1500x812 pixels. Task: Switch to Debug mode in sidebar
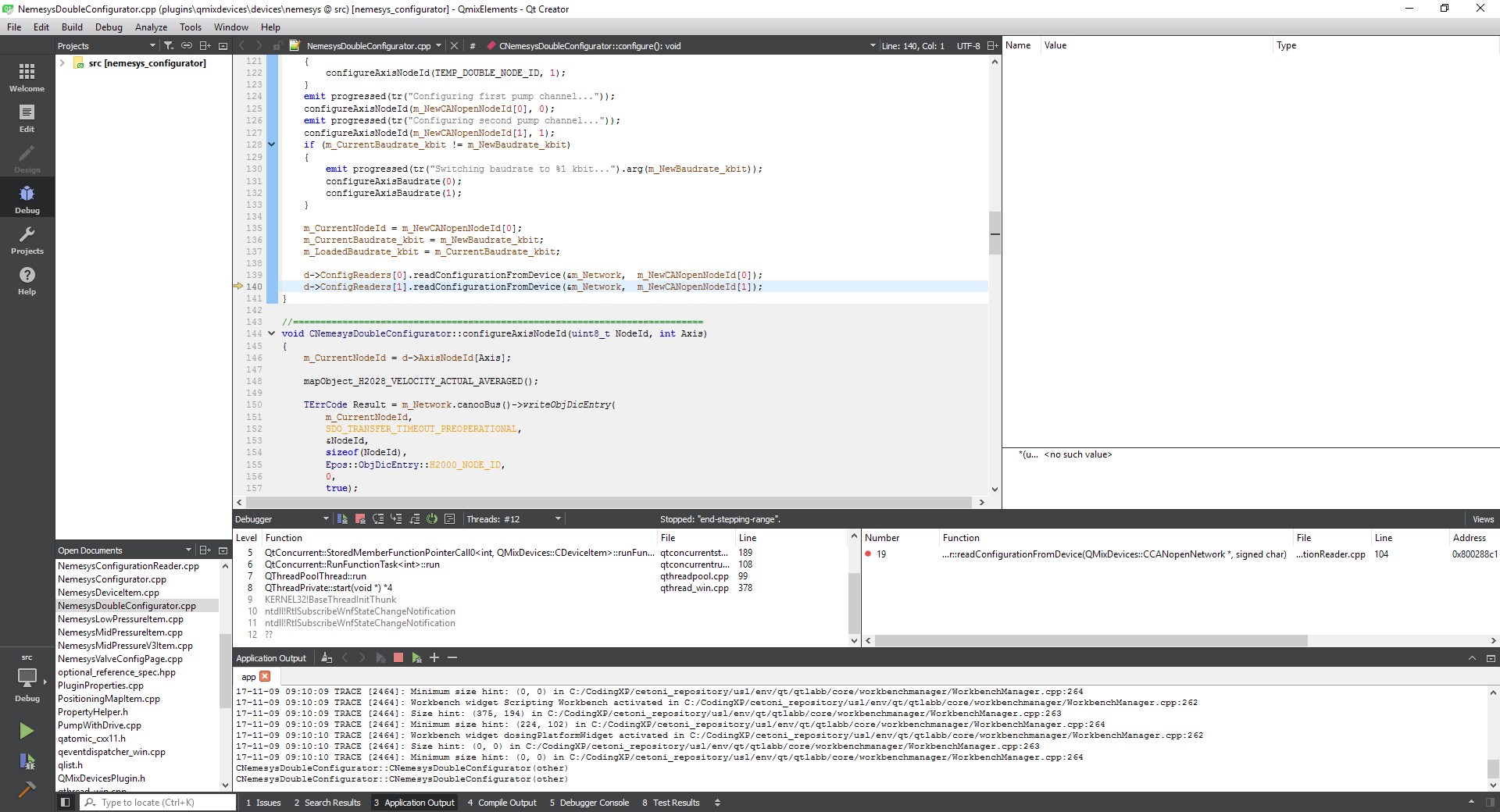pos(27,199)
